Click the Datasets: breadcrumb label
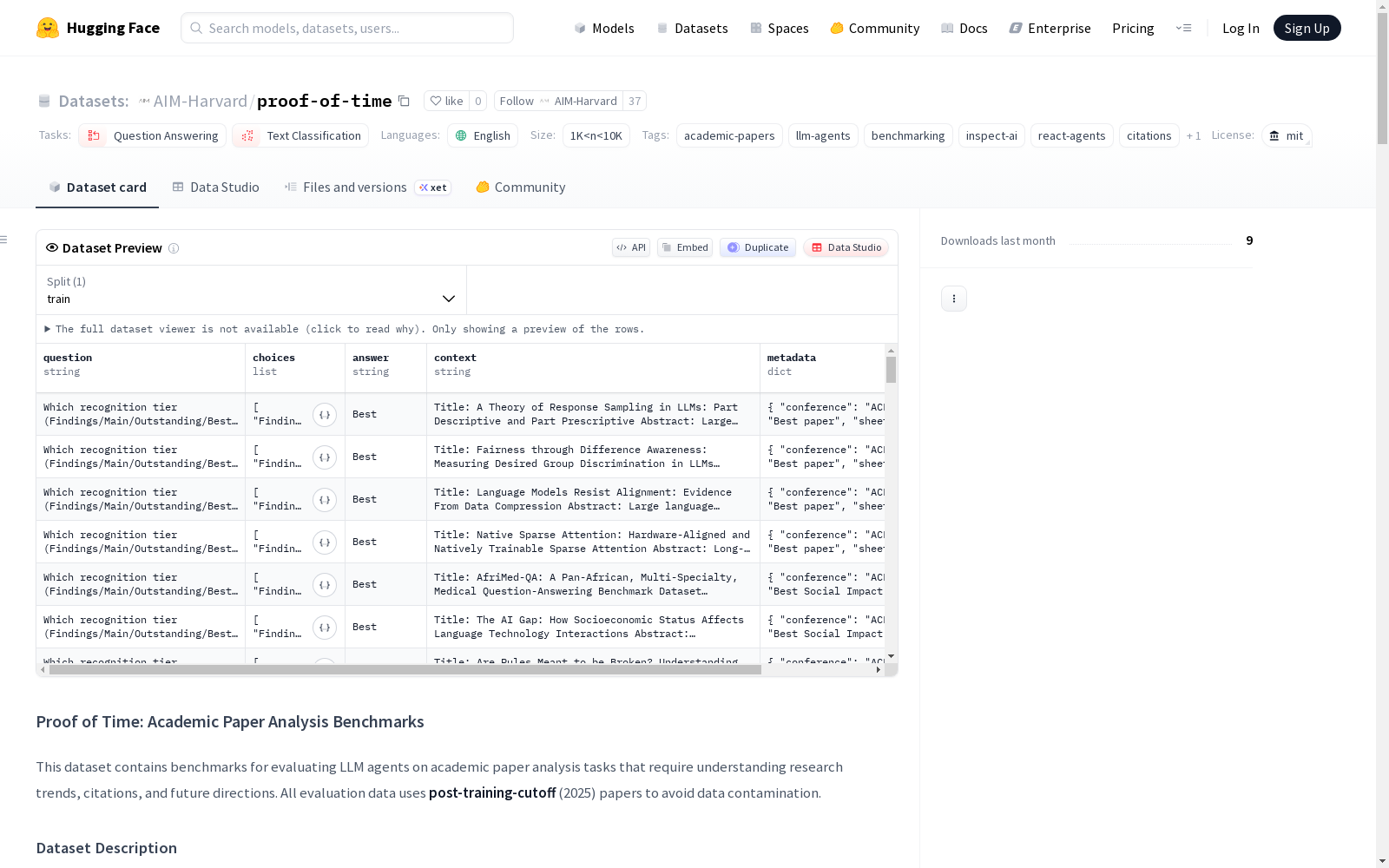 94,101
